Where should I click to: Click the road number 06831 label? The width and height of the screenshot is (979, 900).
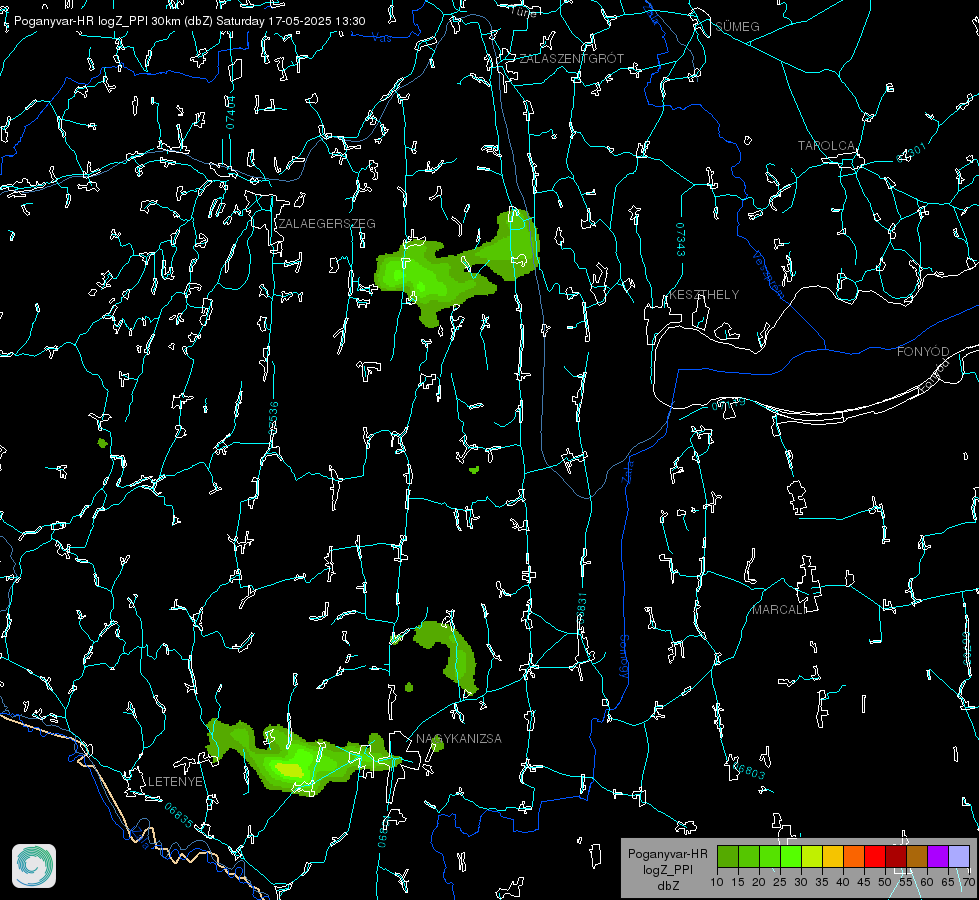click(581, 609)
